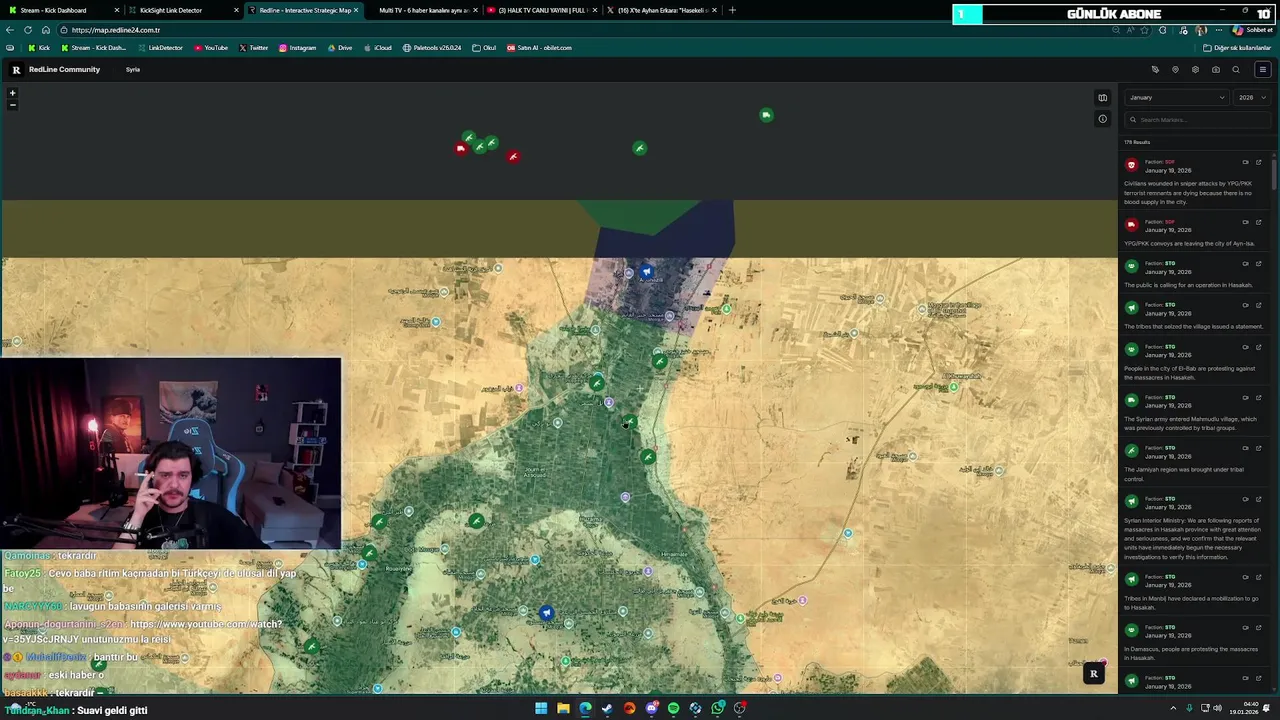This screenshot has height=720, width=1280.
Task: Click the red marker left of the green cluster up north
Action: 460,149
